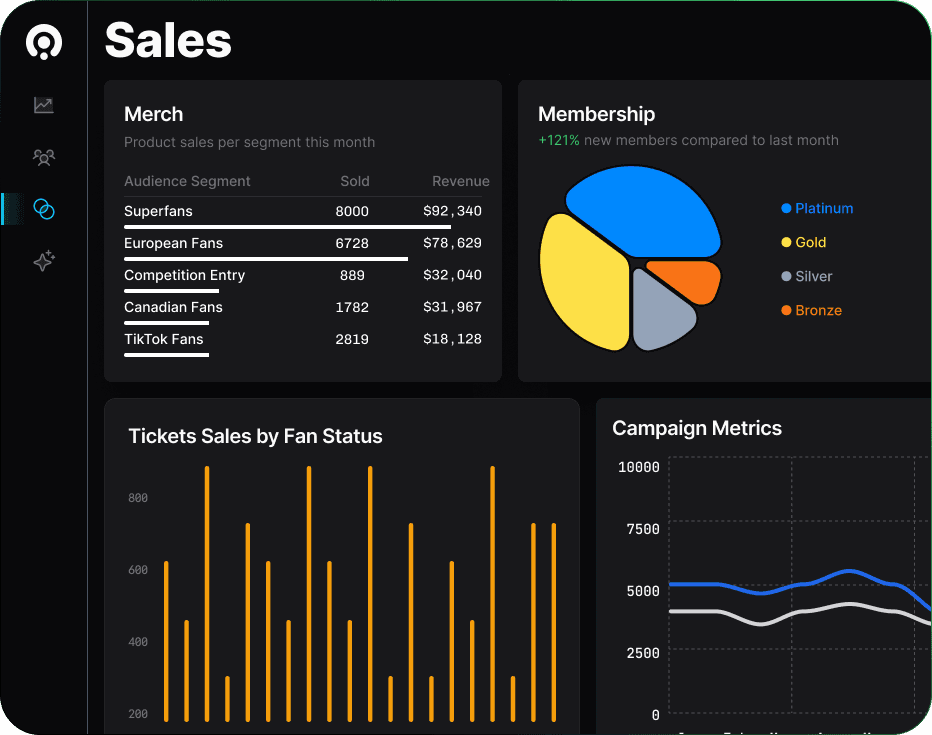The image size is (932, 735).
Task: Click the +121% new members figure
Action: coord(558,140)
